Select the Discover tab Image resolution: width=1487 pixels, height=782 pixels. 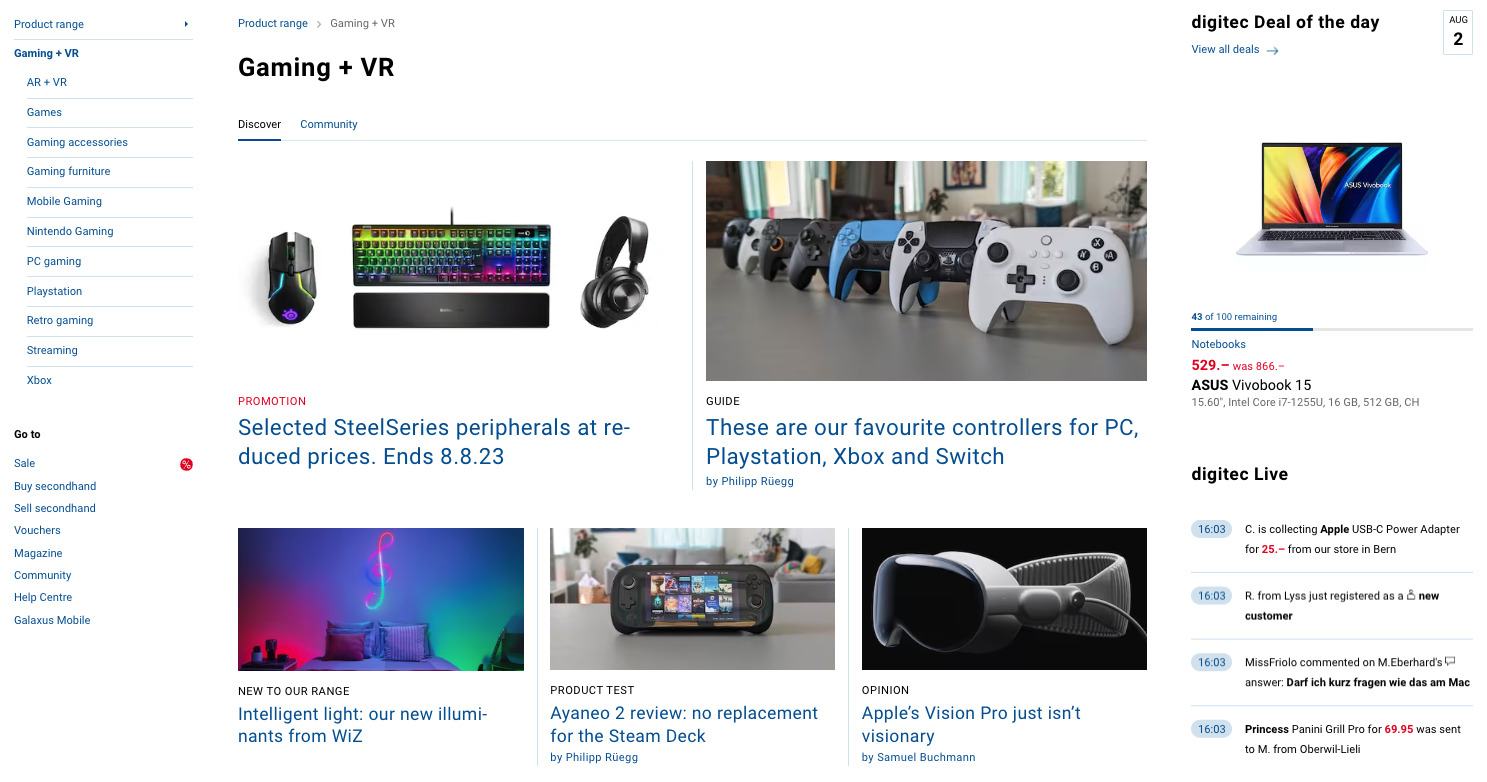pos(259,125)
